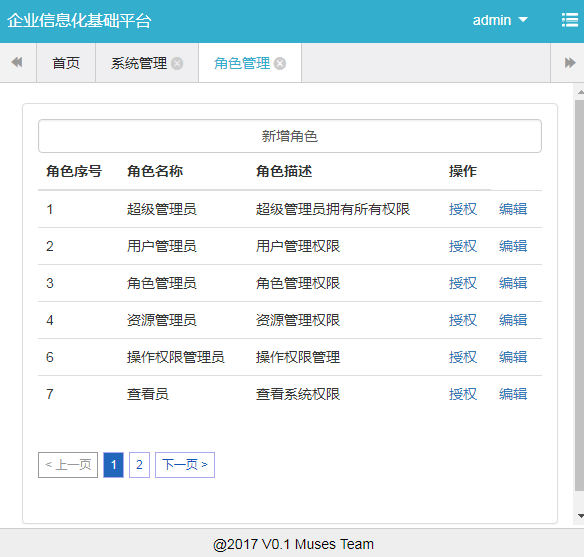Close the 系统管理 tab with its x icon

pos(177,64)
